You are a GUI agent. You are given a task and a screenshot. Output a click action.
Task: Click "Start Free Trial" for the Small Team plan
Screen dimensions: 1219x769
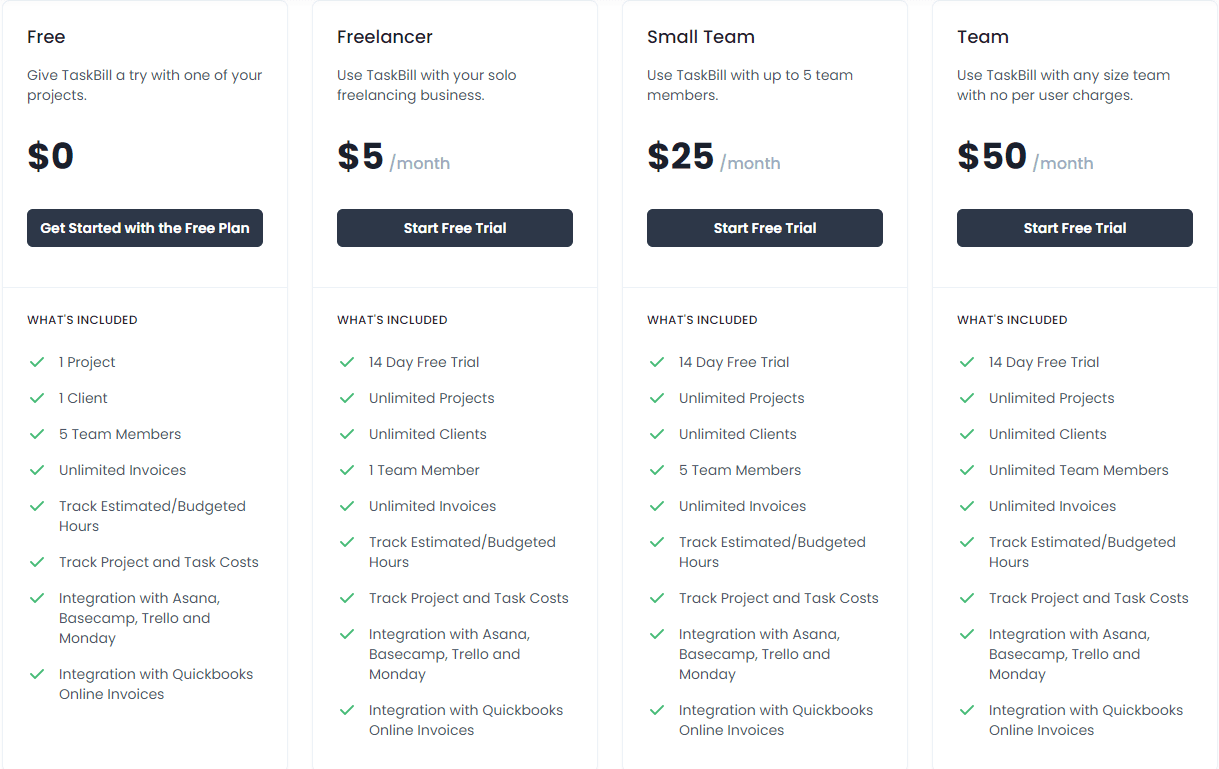[764, 228]
